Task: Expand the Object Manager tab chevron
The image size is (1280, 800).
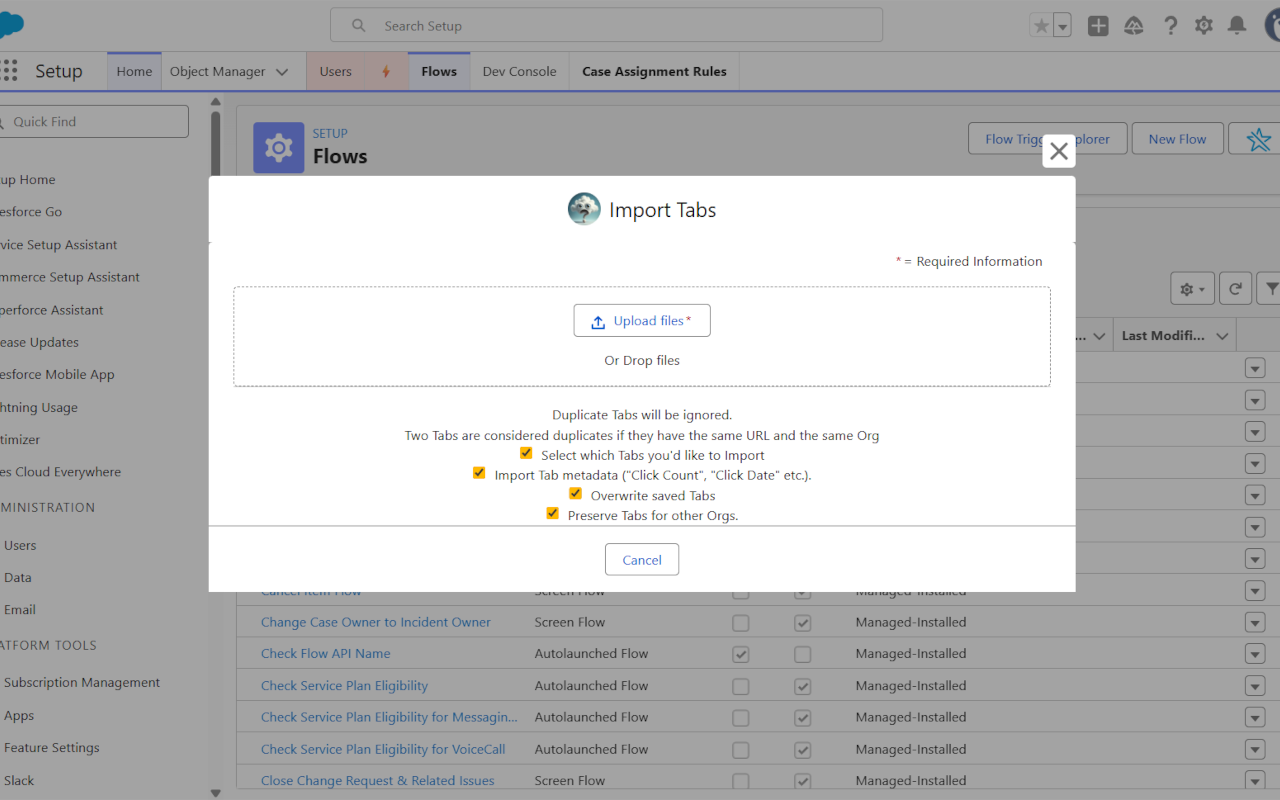Action: tap(282, 72)
